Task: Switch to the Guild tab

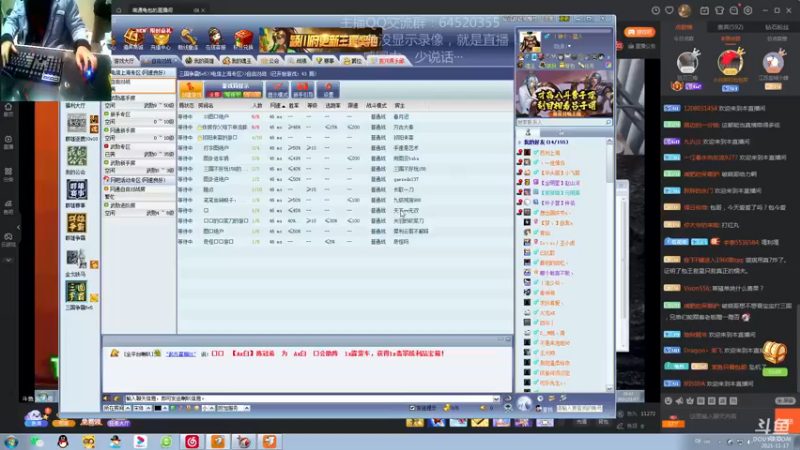Action: (270, 61)
